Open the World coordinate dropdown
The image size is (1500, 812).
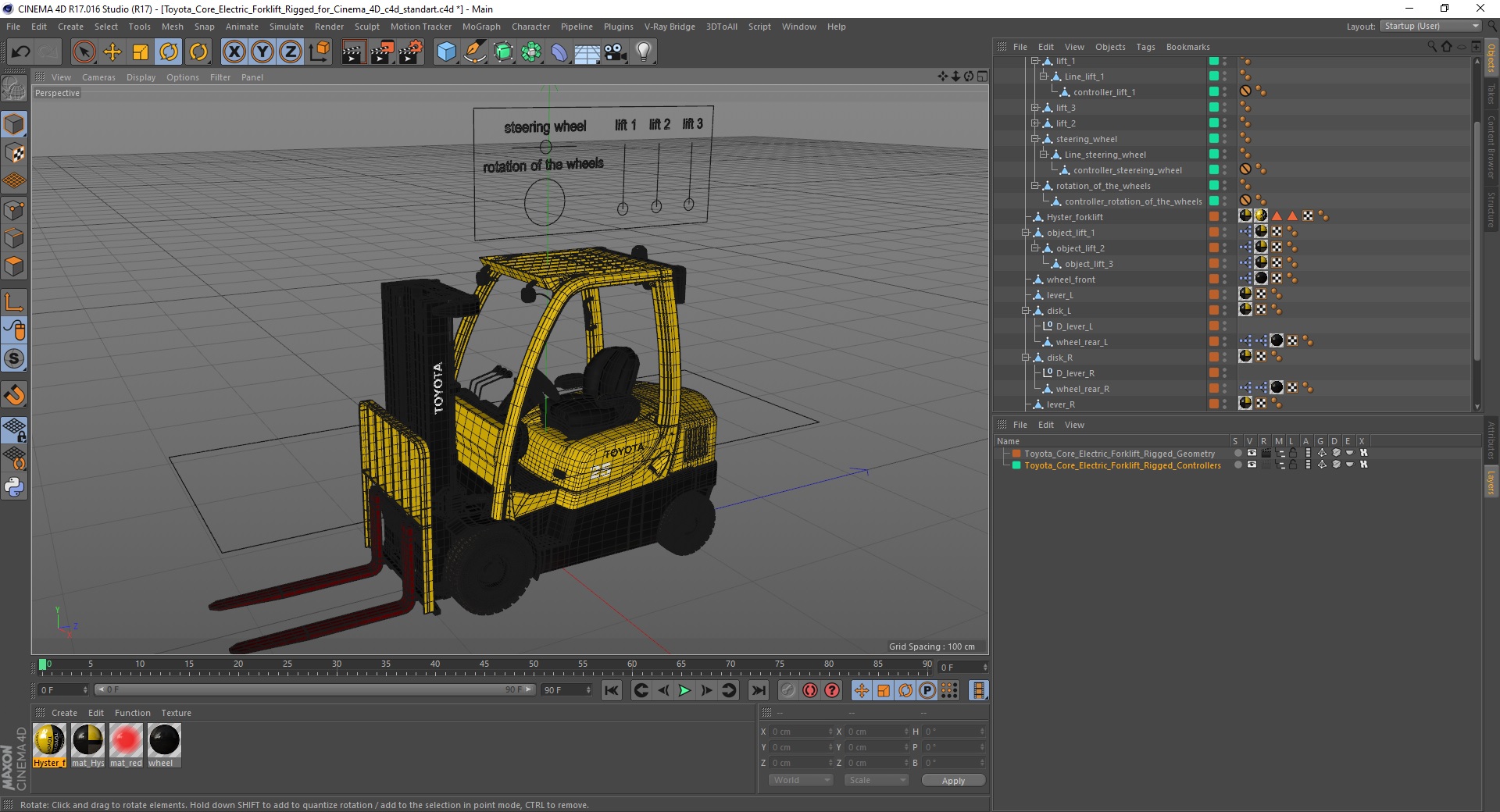coord(801,780)
